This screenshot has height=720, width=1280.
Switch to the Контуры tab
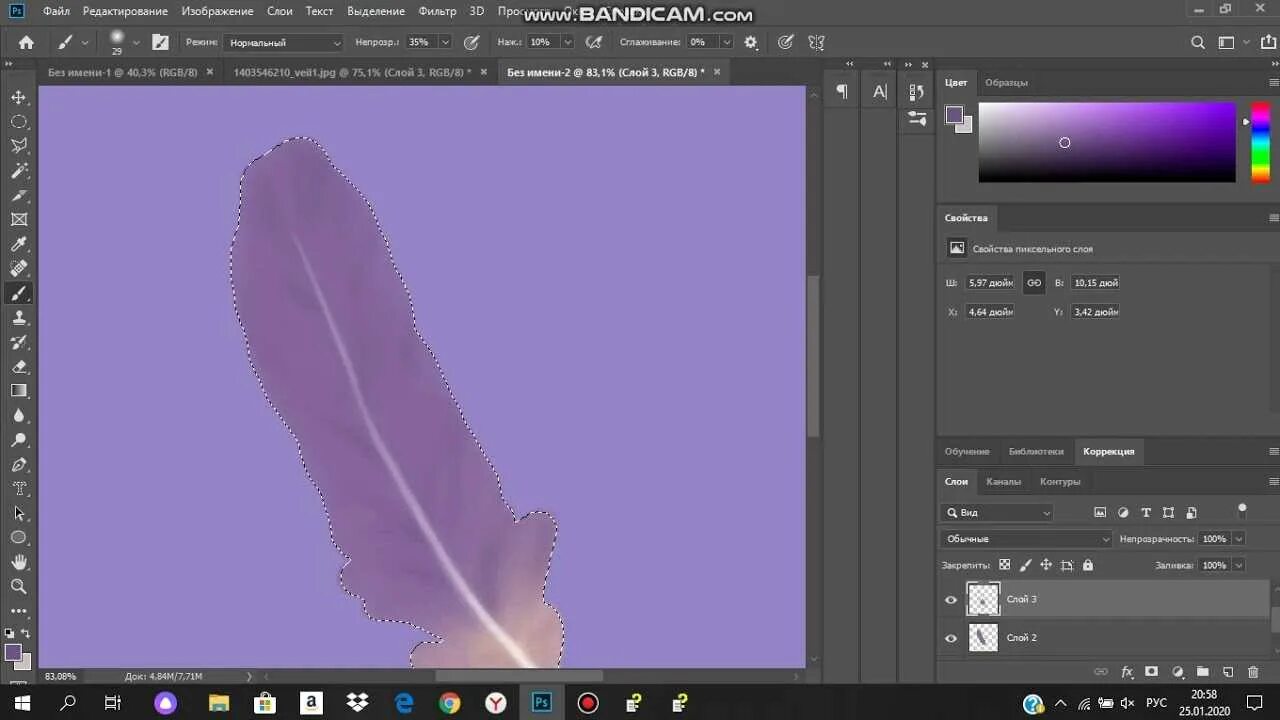[1060, 481]
